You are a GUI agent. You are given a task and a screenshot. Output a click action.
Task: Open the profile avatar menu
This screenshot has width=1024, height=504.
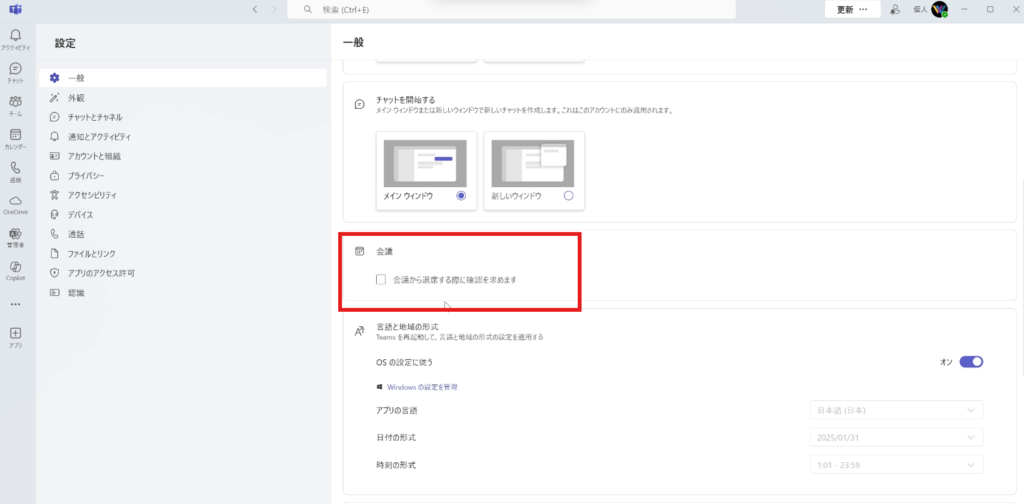(939, 9)
